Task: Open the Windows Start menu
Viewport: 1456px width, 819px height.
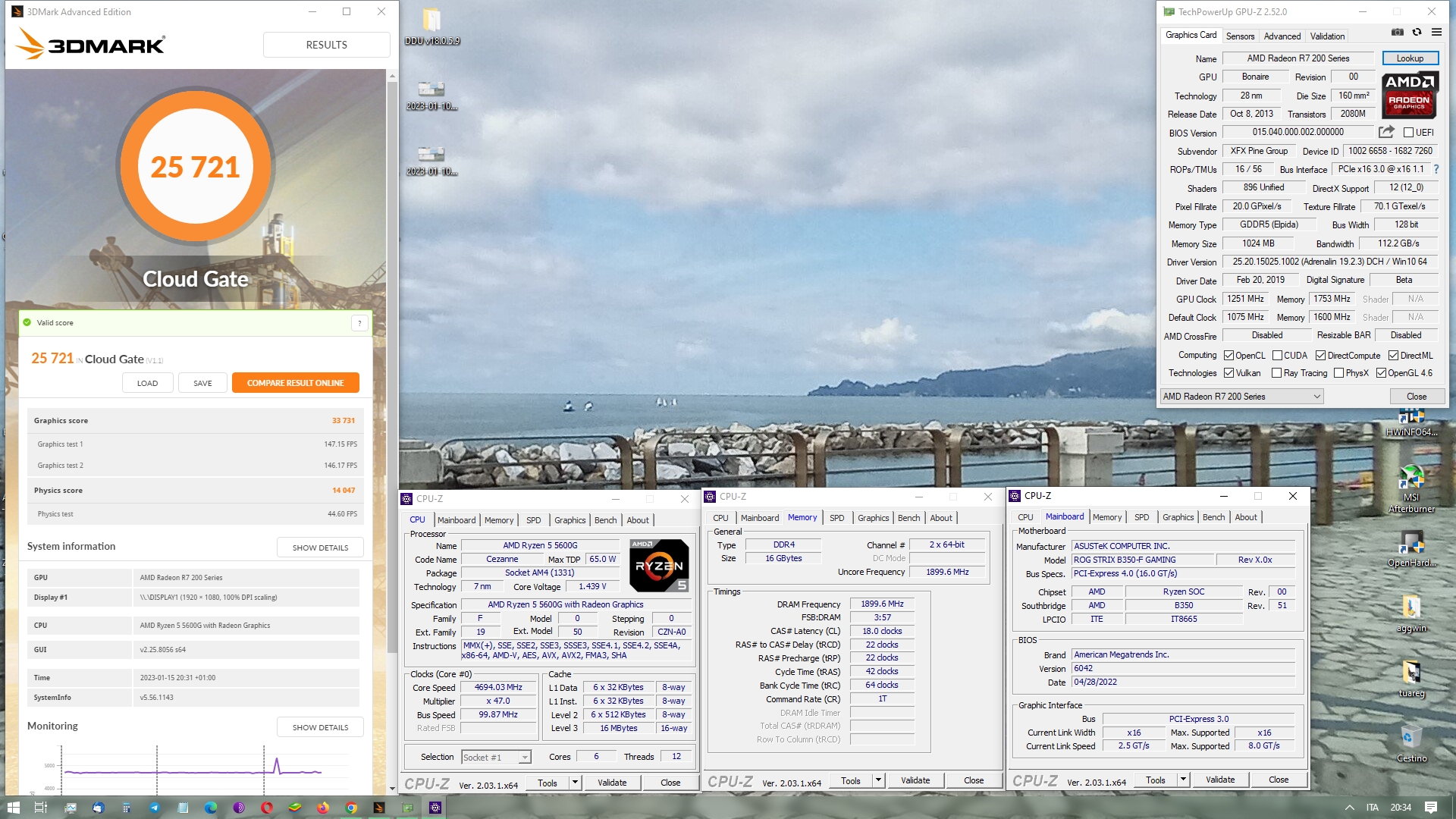Action: pyautogui.click(x=13, y=808)
